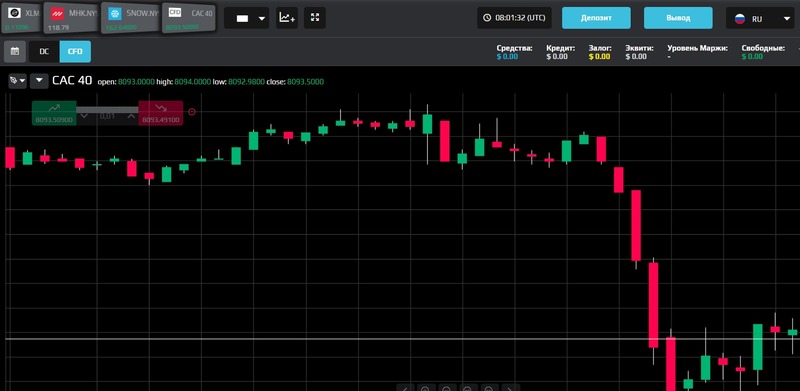This screenshot has height=391, width=800.
Task: Click the Эквити value
Action: [x=636, y=57]
